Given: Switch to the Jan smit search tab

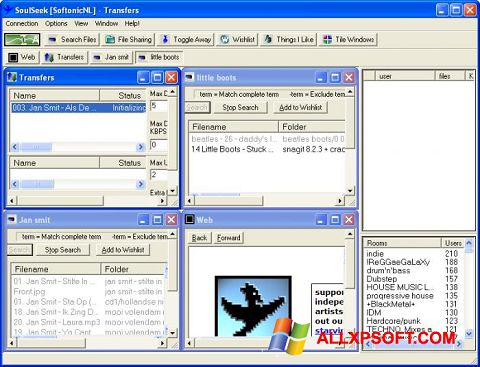Looking at the screenshot, I should click(112, 57).
